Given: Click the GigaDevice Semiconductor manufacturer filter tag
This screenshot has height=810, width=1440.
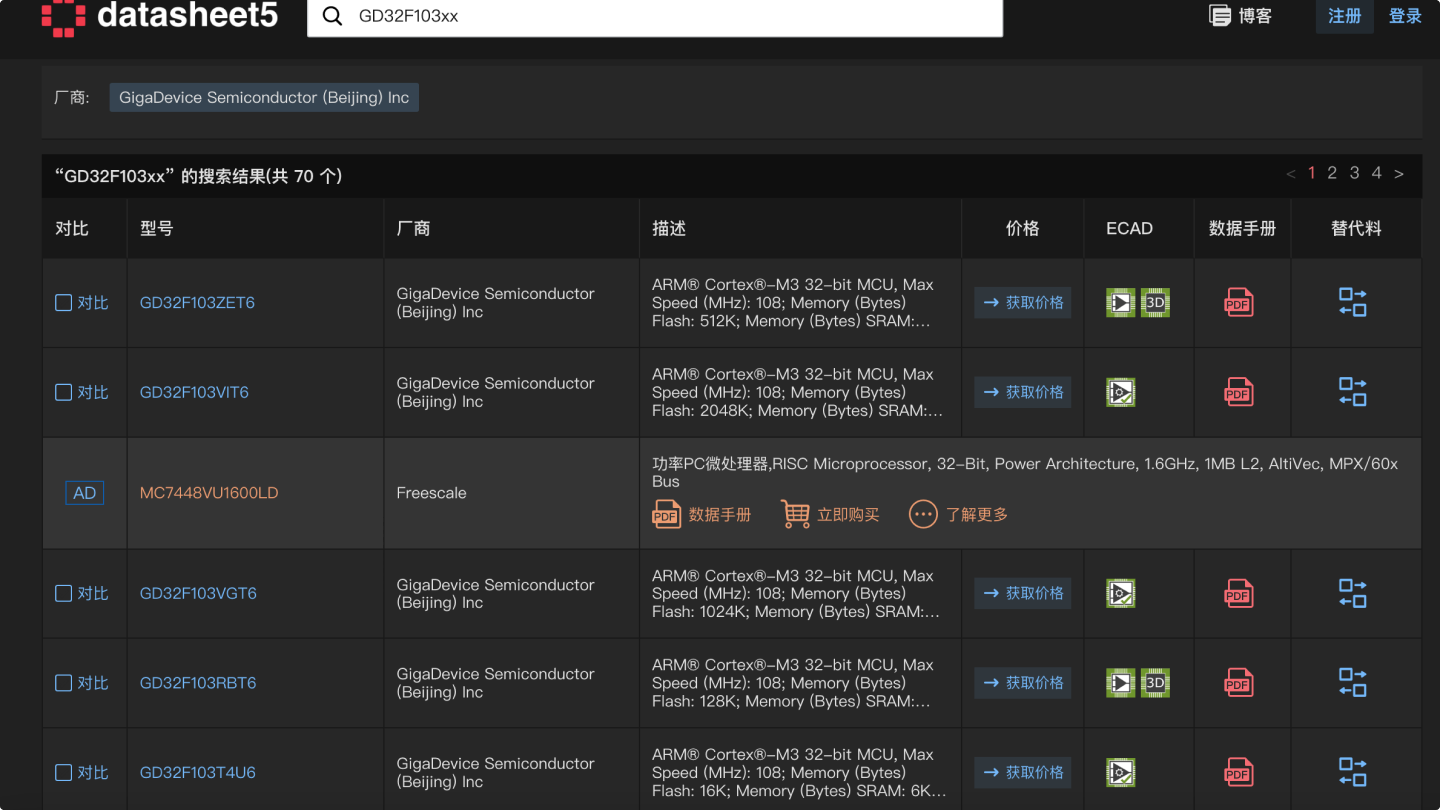Looking at the screenshot, I should [x=264, y=97].
